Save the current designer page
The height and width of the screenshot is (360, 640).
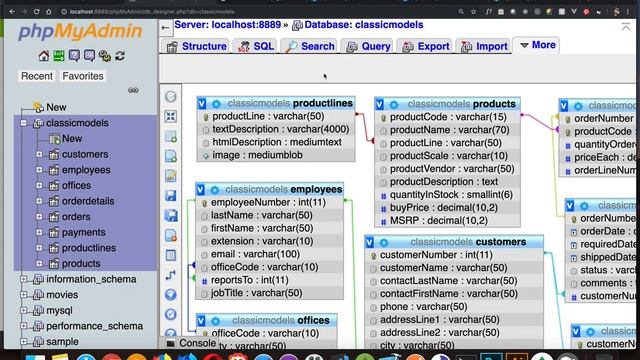[x=171, y=196]
